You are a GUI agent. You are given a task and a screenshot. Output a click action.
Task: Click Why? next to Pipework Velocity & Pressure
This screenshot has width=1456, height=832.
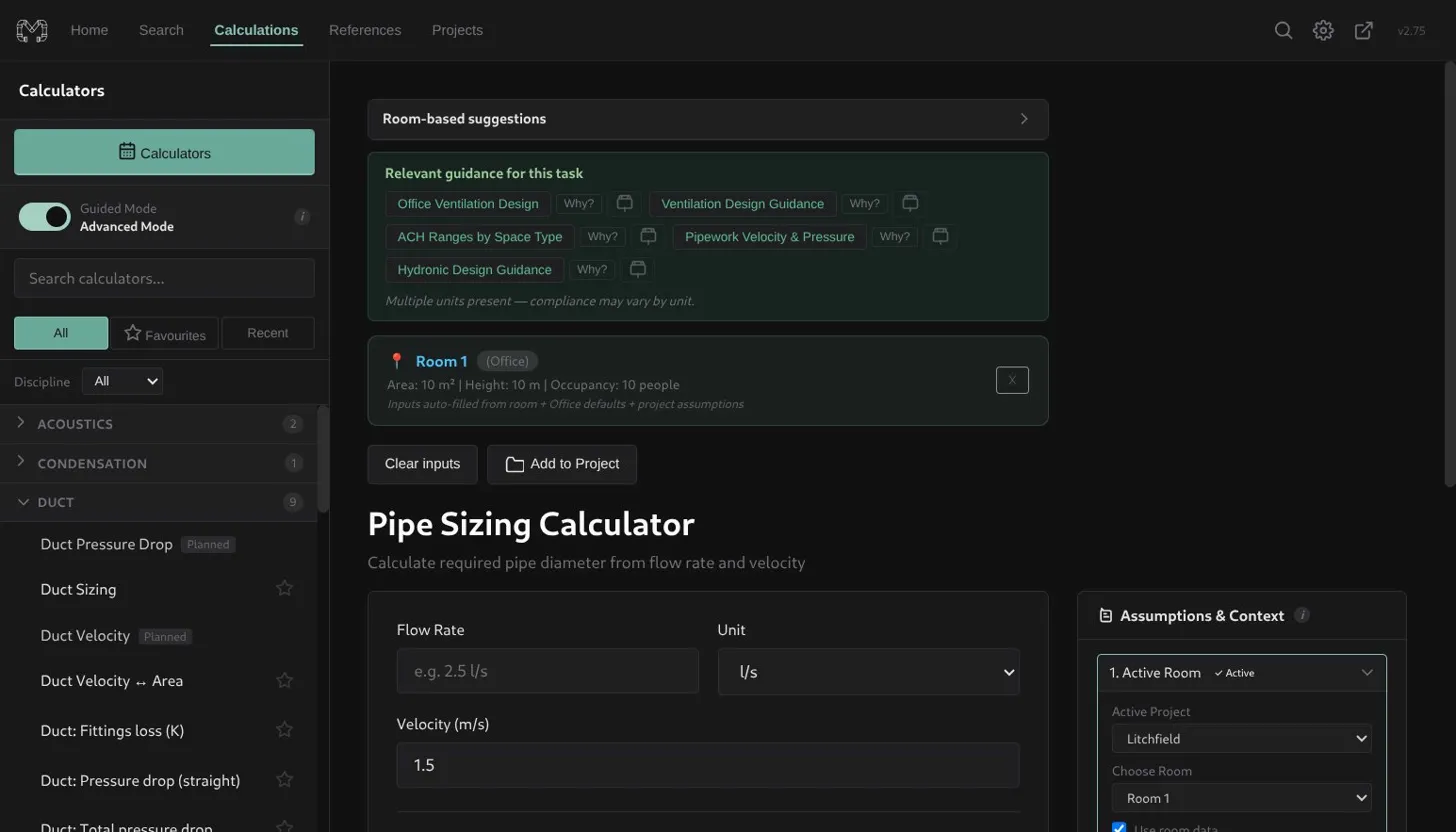(x=894, y=236)
